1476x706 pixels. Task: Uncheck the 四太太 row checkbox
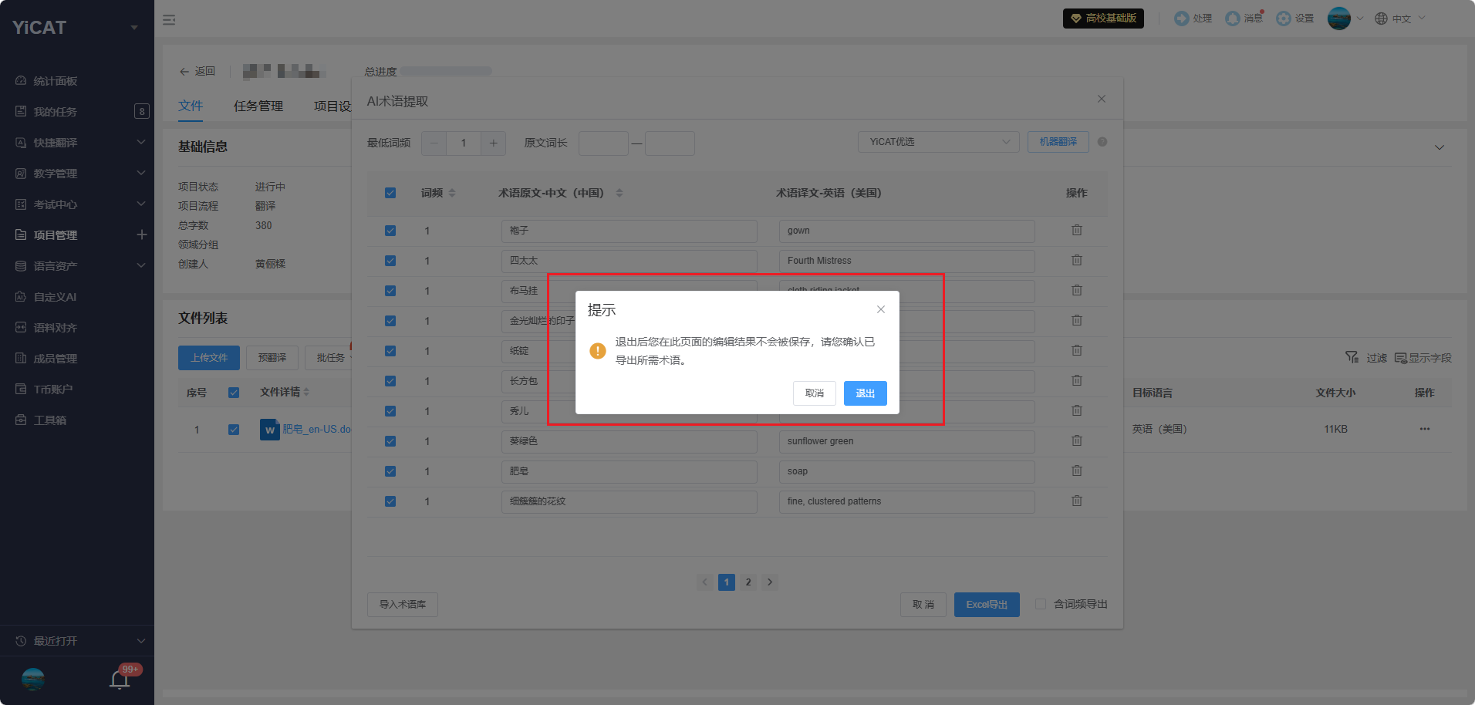coord(390,261)
